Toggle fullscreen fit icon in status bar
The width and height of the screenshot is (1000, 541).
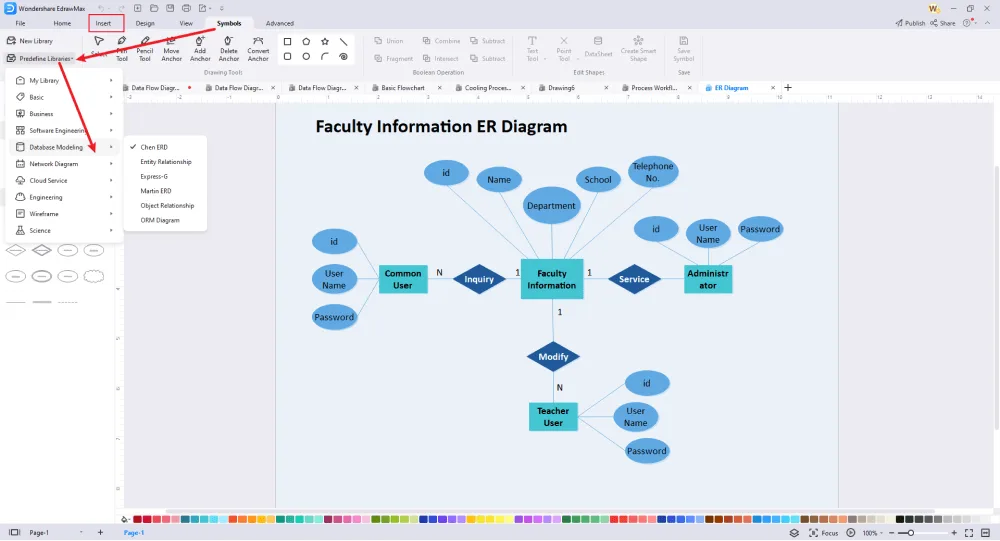tap(969, 533)
